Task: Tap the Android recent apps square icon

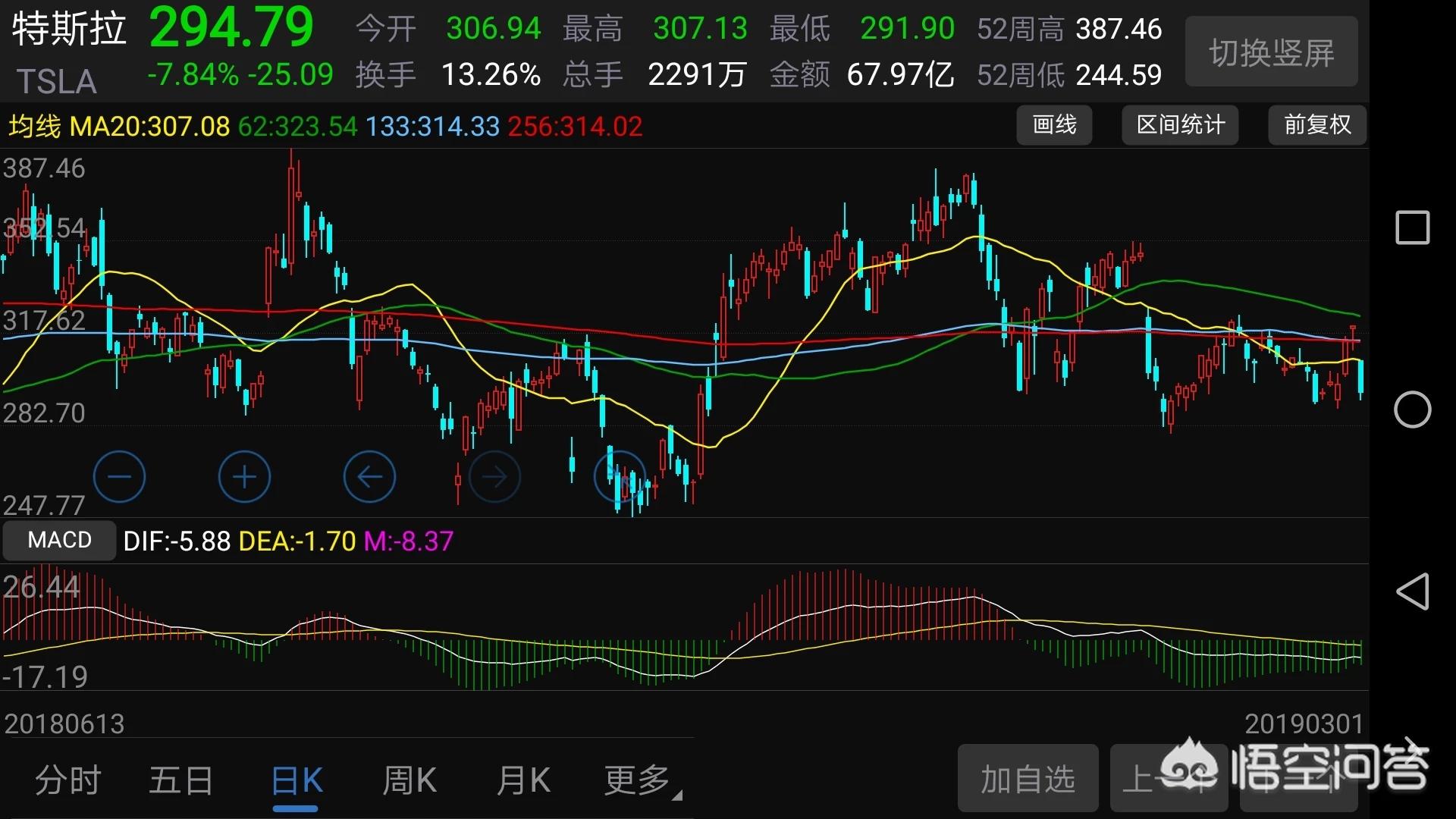Action: tap(1412, 227)
